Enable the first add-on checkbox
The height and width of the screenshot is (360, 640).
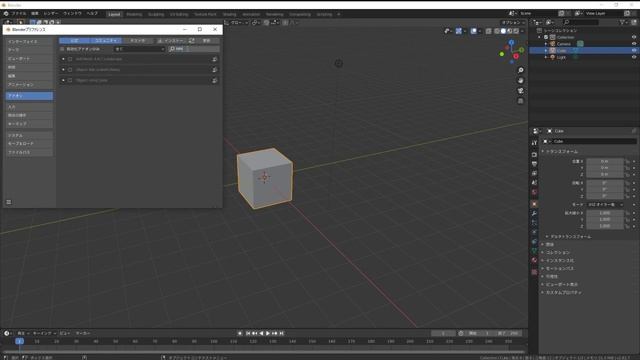(70, 59)
